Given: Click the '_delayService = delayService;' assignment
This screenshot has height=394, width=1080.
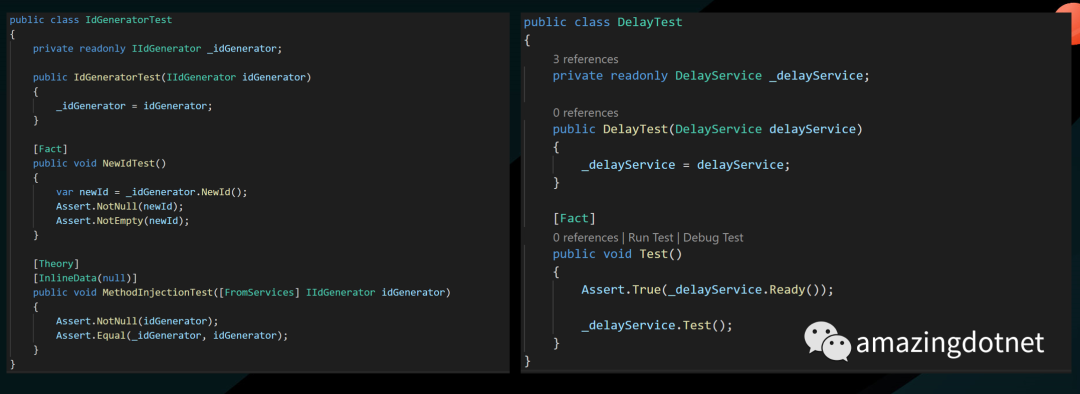Looking at the screenshot, I should 685,165.
